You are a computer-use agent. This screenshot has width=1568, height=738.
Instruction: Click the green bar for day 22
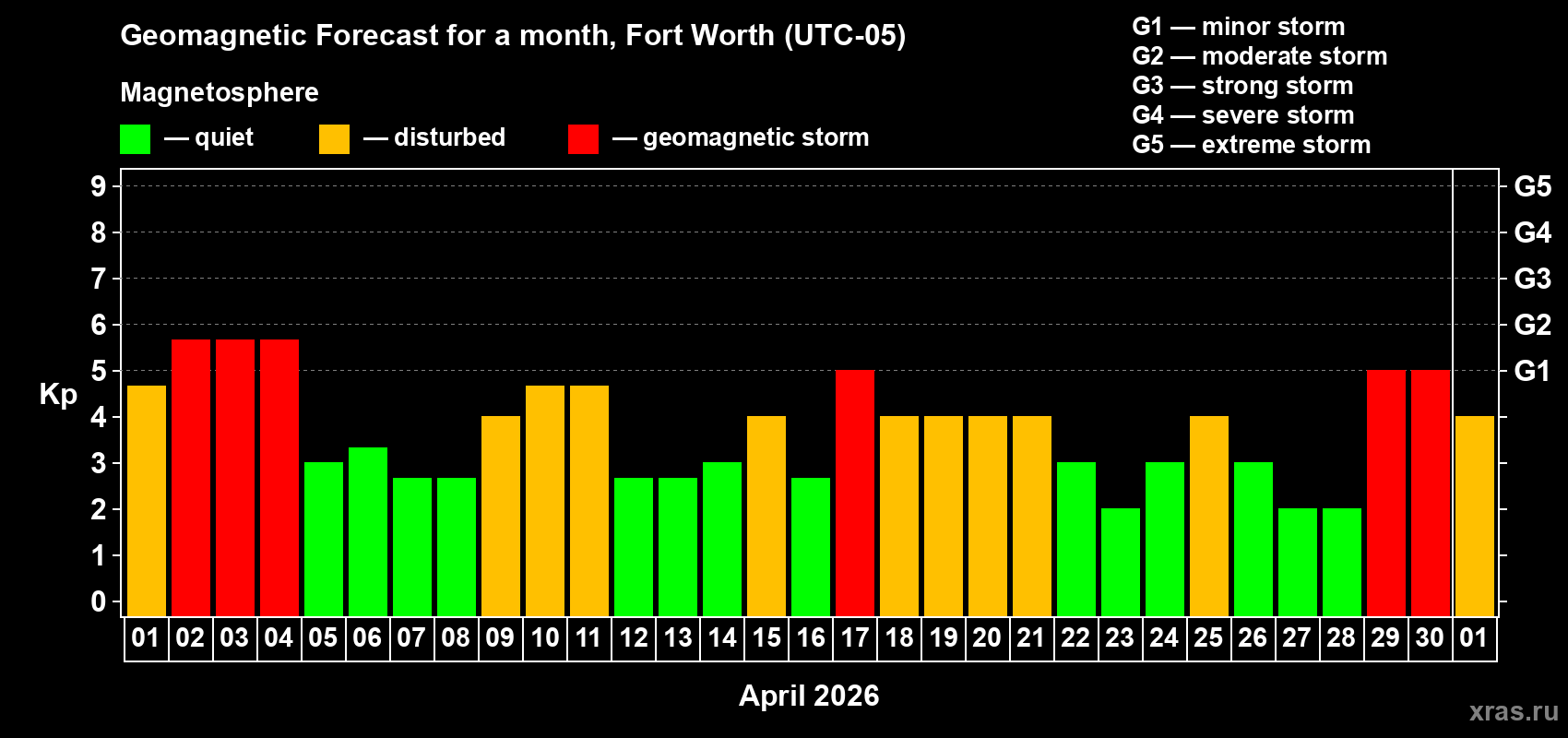coord(1076,540)
